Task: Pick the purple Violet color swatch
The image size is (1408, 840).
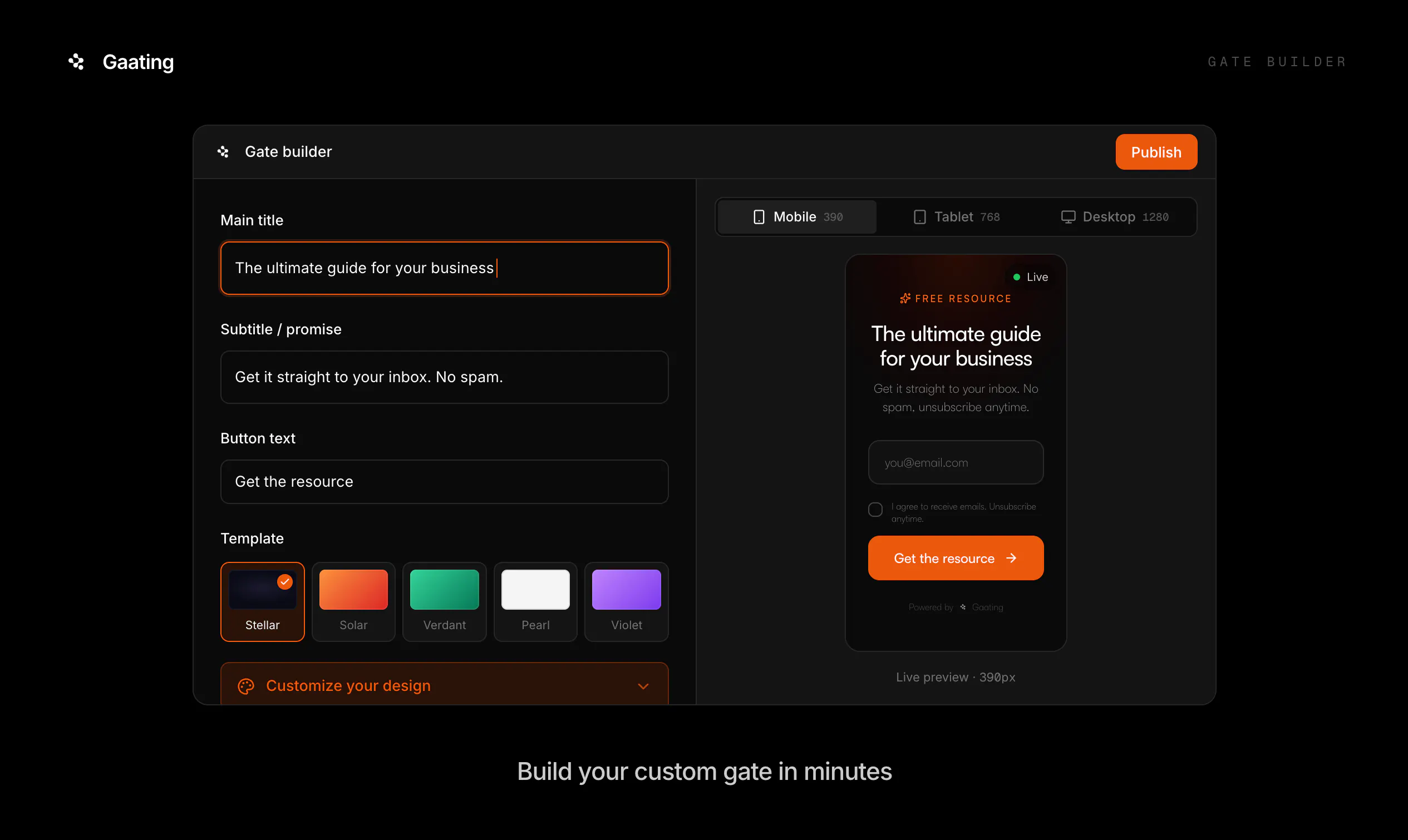Action: click(x=626, y=589)
